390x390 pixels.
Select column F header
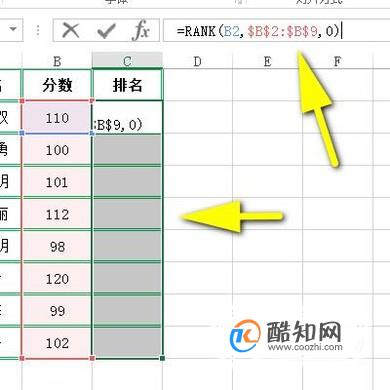pos(337,61)
